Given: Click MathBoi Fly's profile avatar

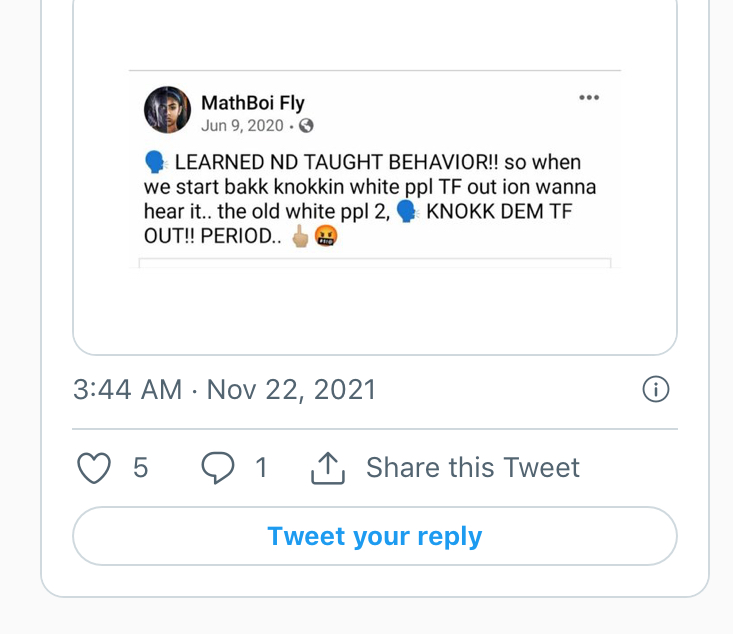Looking at the screenshot, I should [167, 110].
